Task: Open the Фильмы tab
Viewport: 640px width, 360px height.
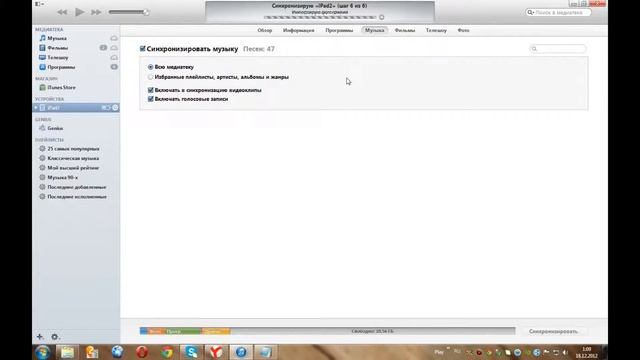Action: coord(404,30)
